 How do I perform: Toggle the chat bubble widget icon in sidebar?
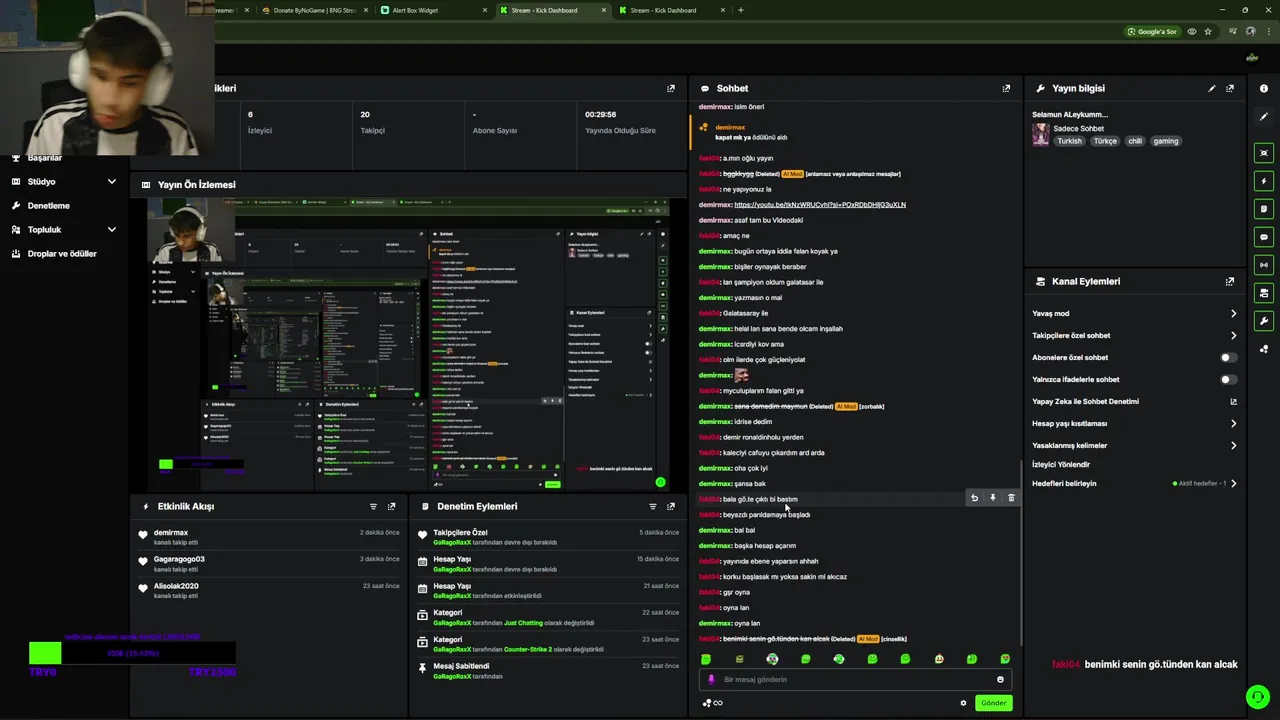pyautogui.click(x=1264, y=237)
